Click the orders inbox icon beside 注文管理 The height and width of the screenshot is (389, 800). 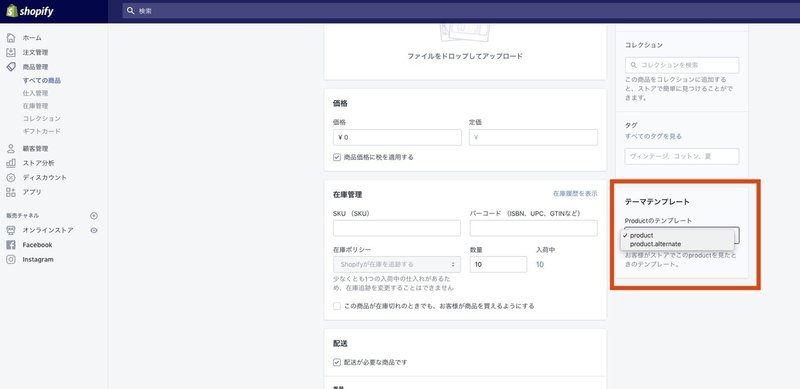(11, 52)
